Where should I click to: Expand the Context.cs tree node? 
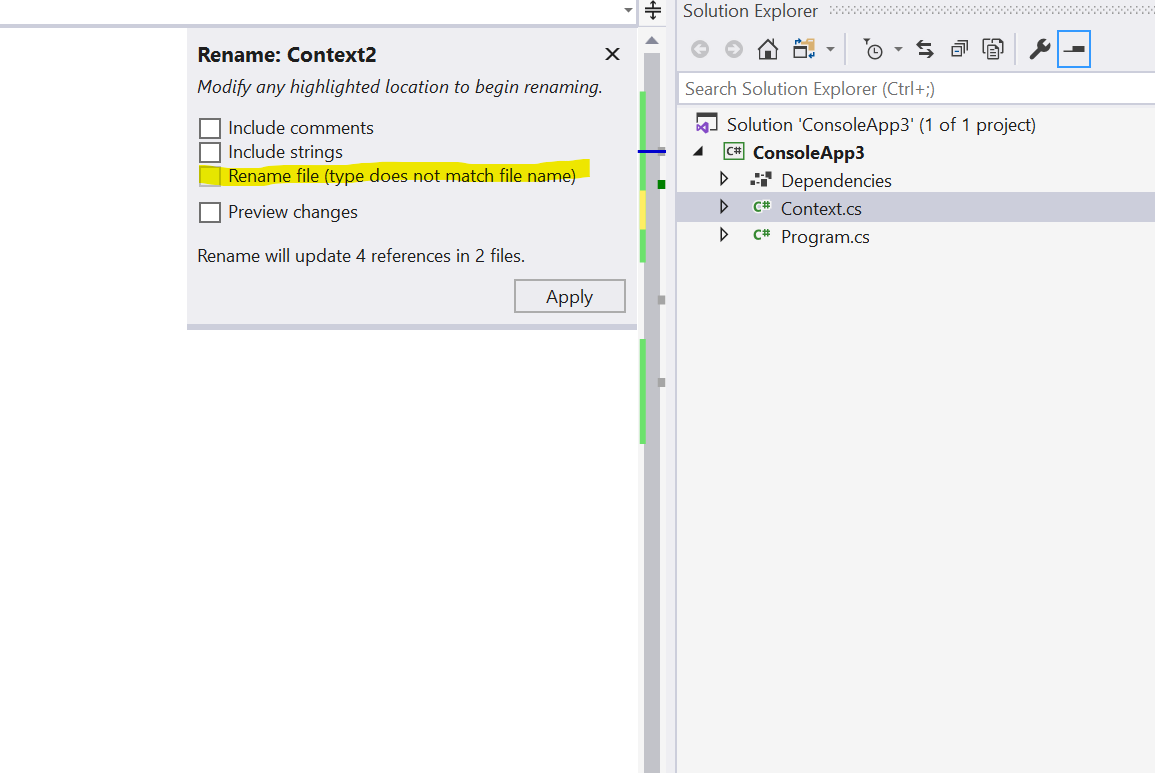pos(724,208)
